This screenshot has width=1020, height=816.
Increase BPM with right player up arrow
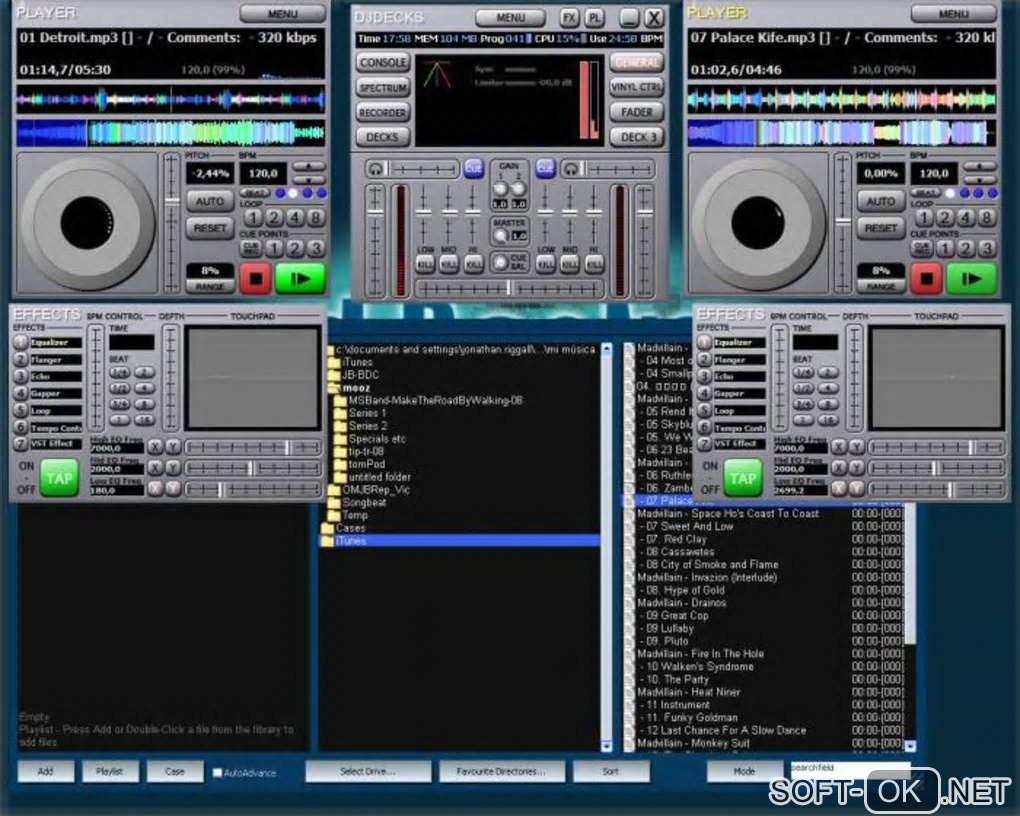tap(980, 167)
